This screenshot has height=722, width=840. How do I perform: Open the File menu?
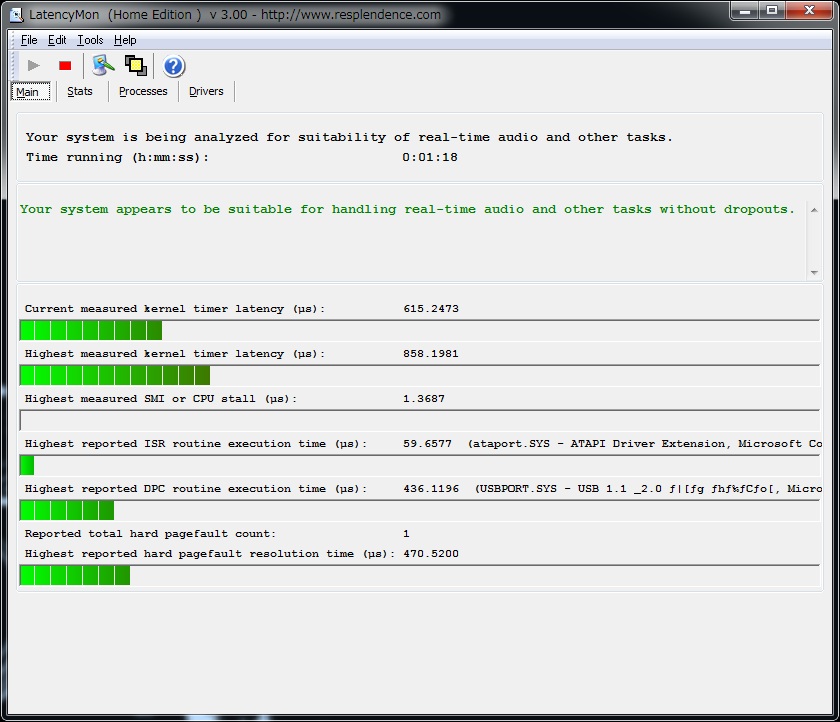pos(29,40)
